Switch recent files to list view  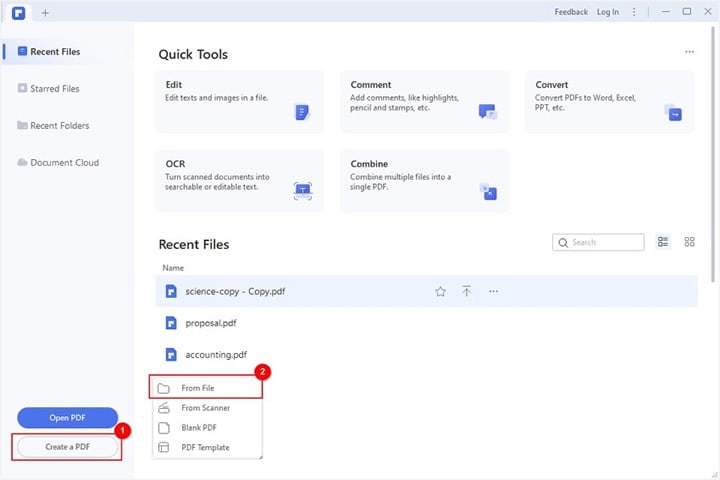663,242
